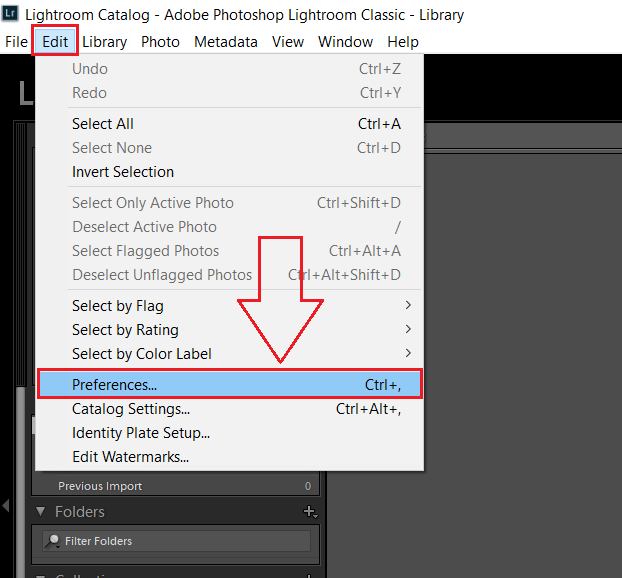Screen dimensions: 622x578
Task: Choose Select All from Edit menu
Action: tap(103, 124)
